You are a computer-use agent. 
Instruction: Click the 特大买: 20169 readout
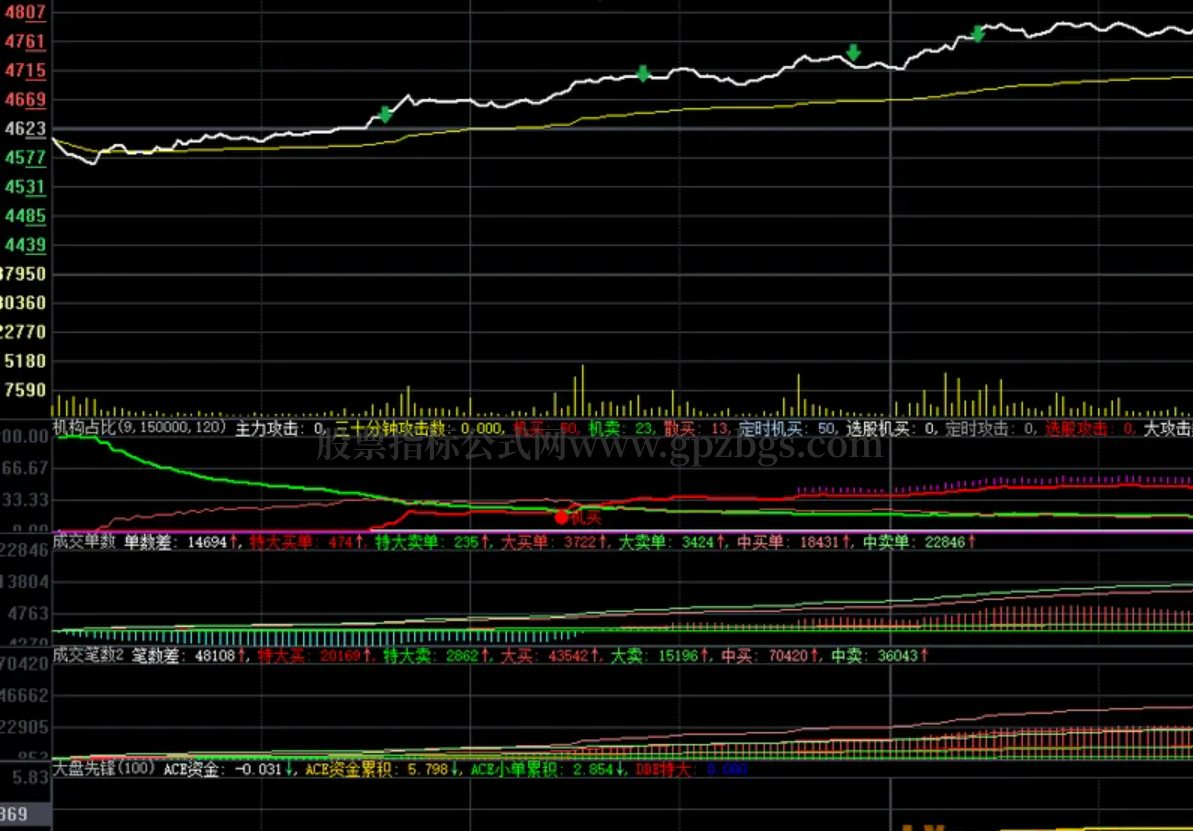pos(315,655)
